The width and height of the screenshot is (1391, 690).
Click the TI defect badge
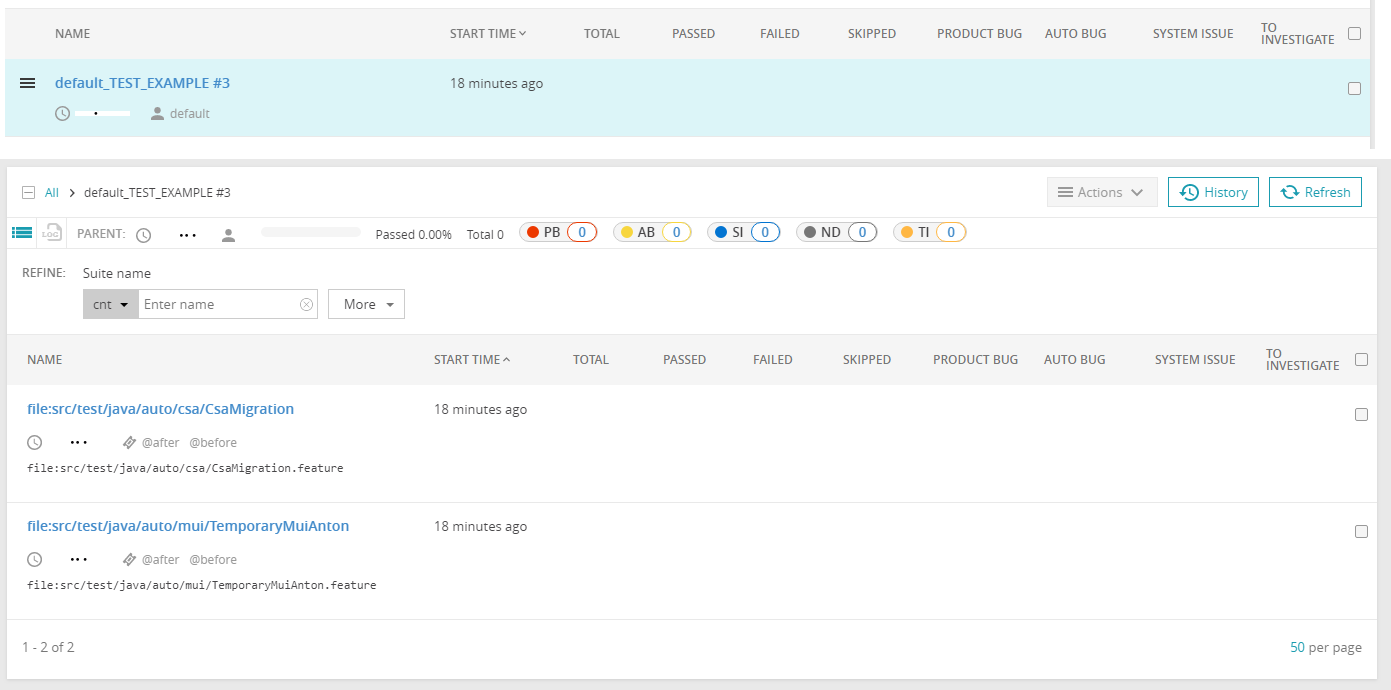929,232
